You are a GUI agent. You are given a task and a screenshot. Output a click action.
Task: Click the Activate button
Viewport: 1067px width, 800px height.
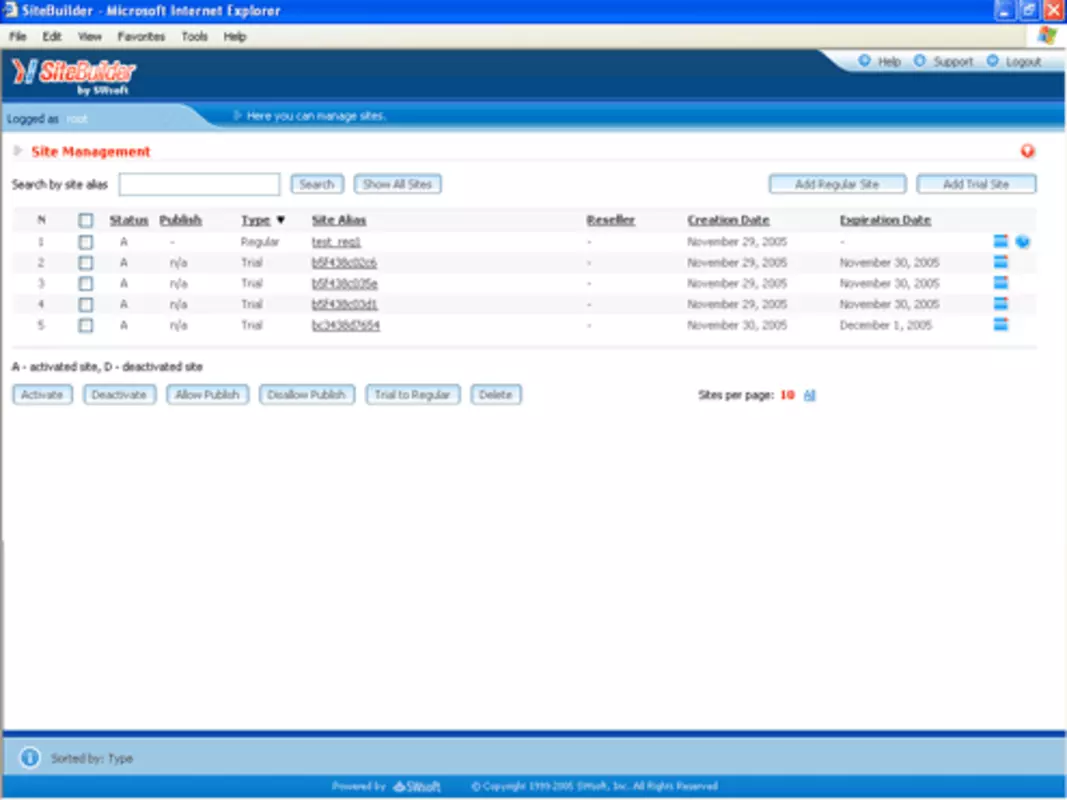tap(42, 395)
